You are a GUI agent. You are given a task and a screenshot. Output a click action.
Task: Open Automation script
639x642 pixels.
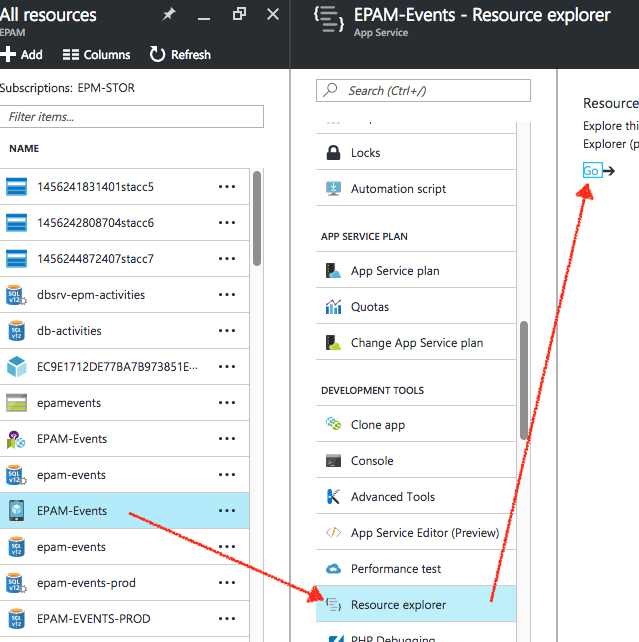(x=416, y=189)
